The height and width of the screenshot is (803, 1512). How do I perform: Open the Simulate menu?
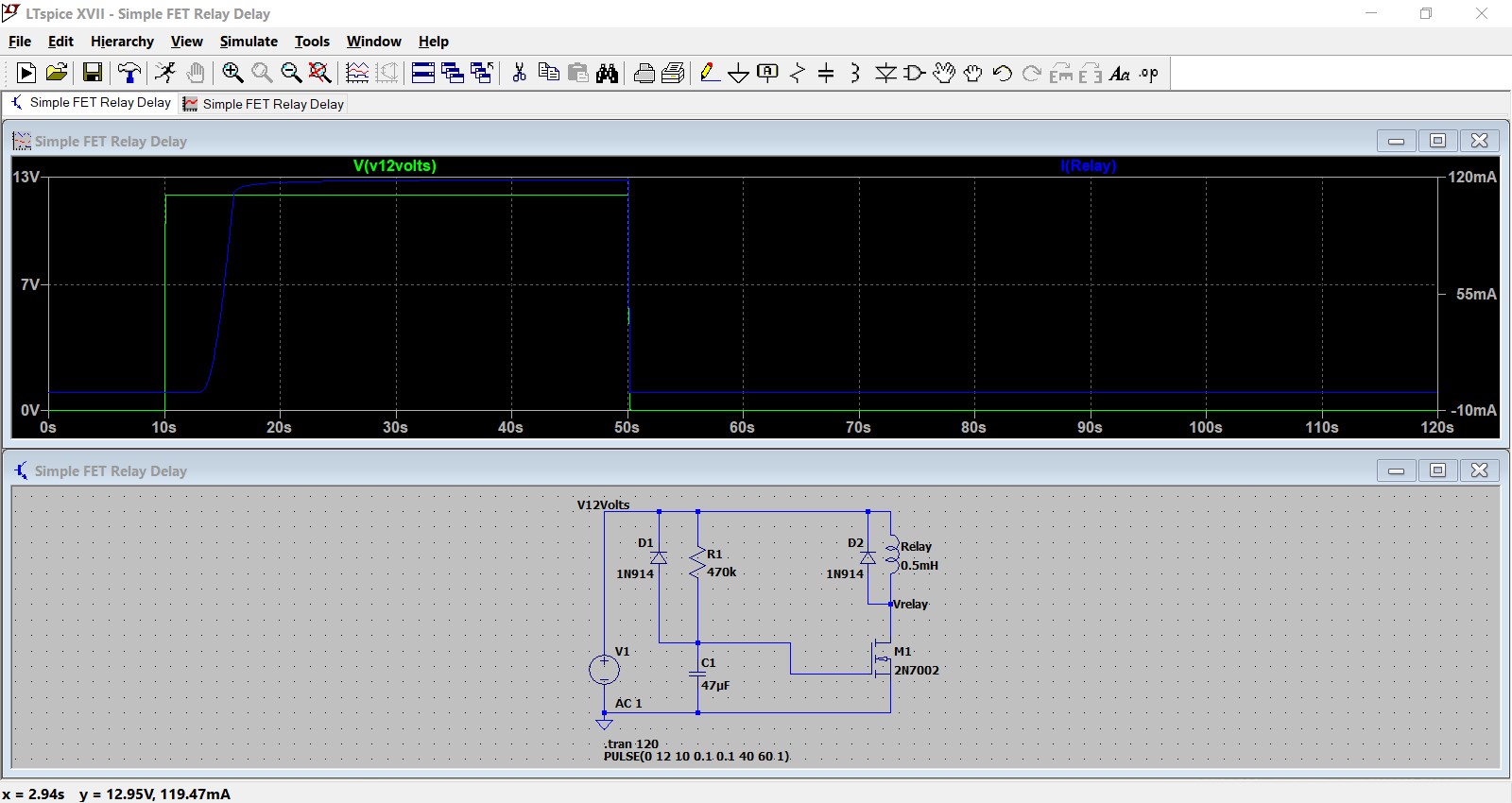pyautogui.click(x=249, y=42)
